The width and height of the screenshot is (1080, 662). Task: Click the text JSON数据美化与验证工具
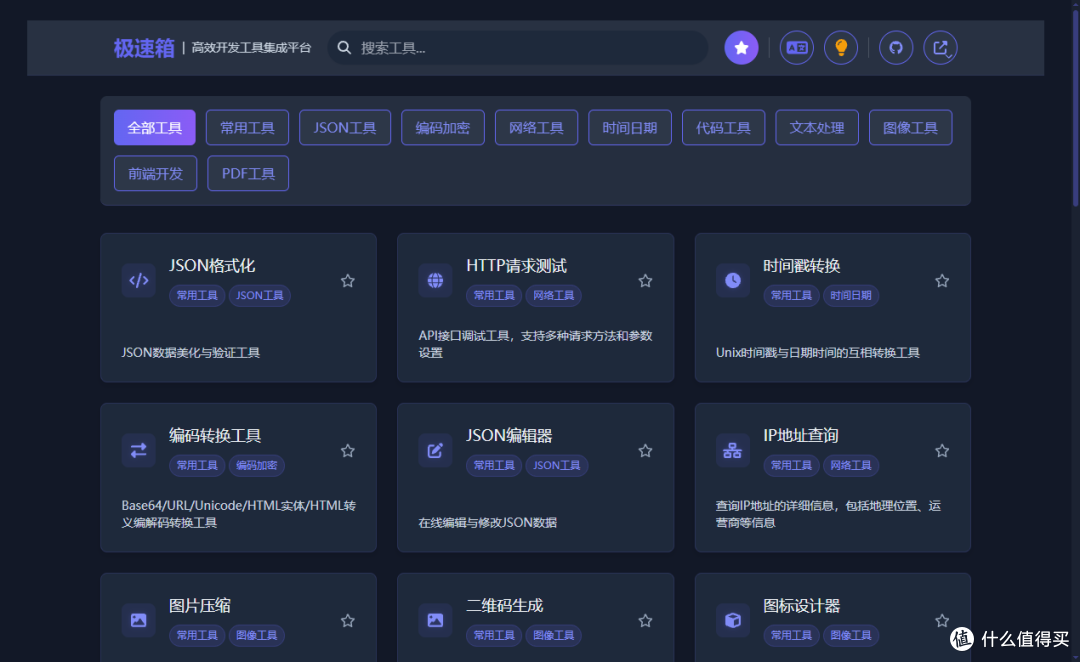tap(191, 353)
